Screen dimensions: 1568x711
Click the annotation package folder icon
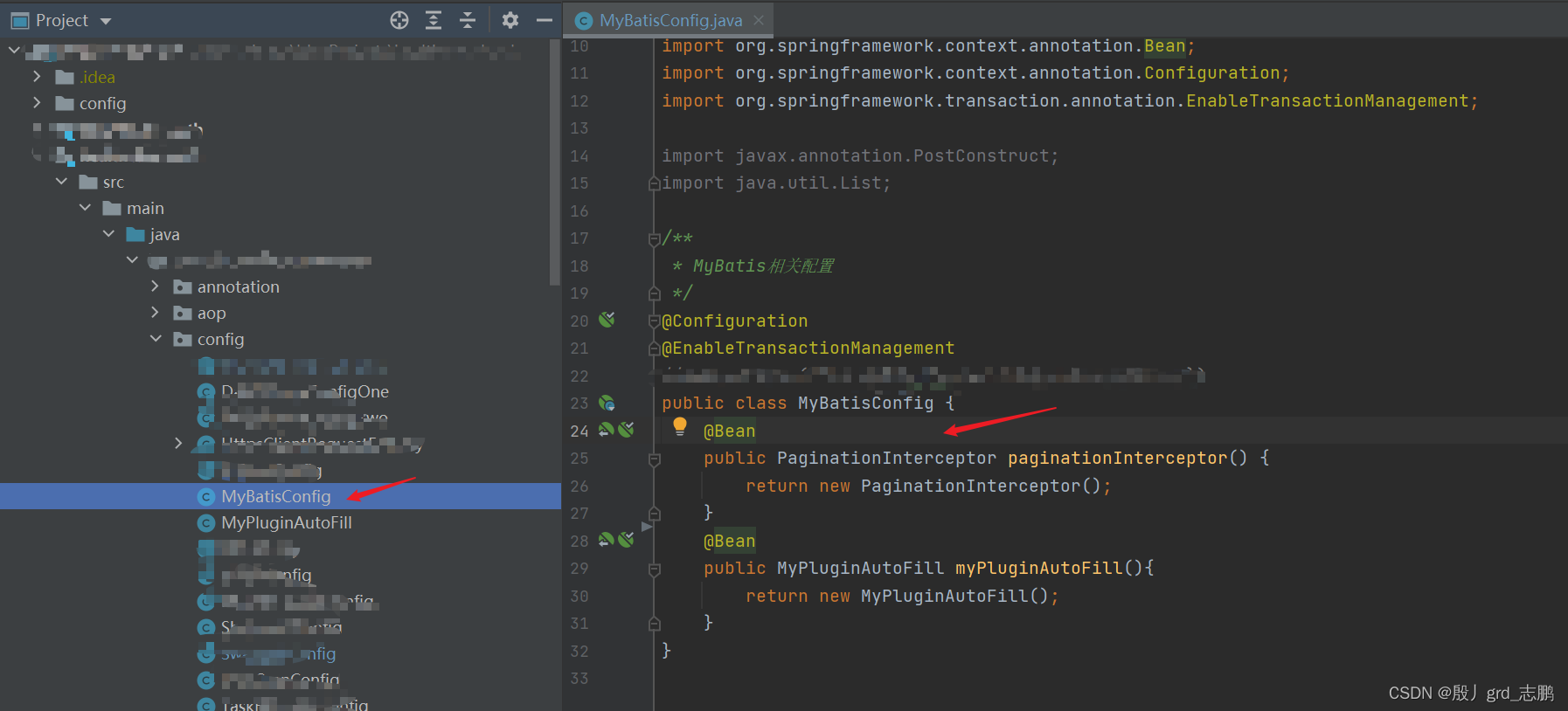click(x=183, y=286)
